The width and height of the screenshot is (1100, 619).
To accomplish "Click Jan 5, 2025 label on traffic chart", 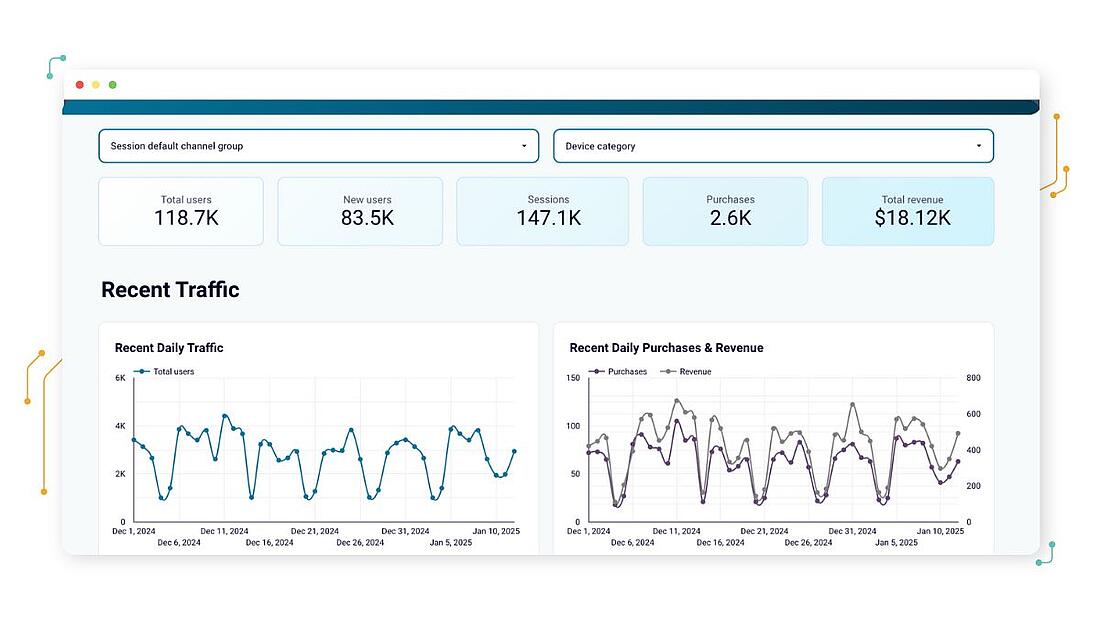I will (451, 543).
